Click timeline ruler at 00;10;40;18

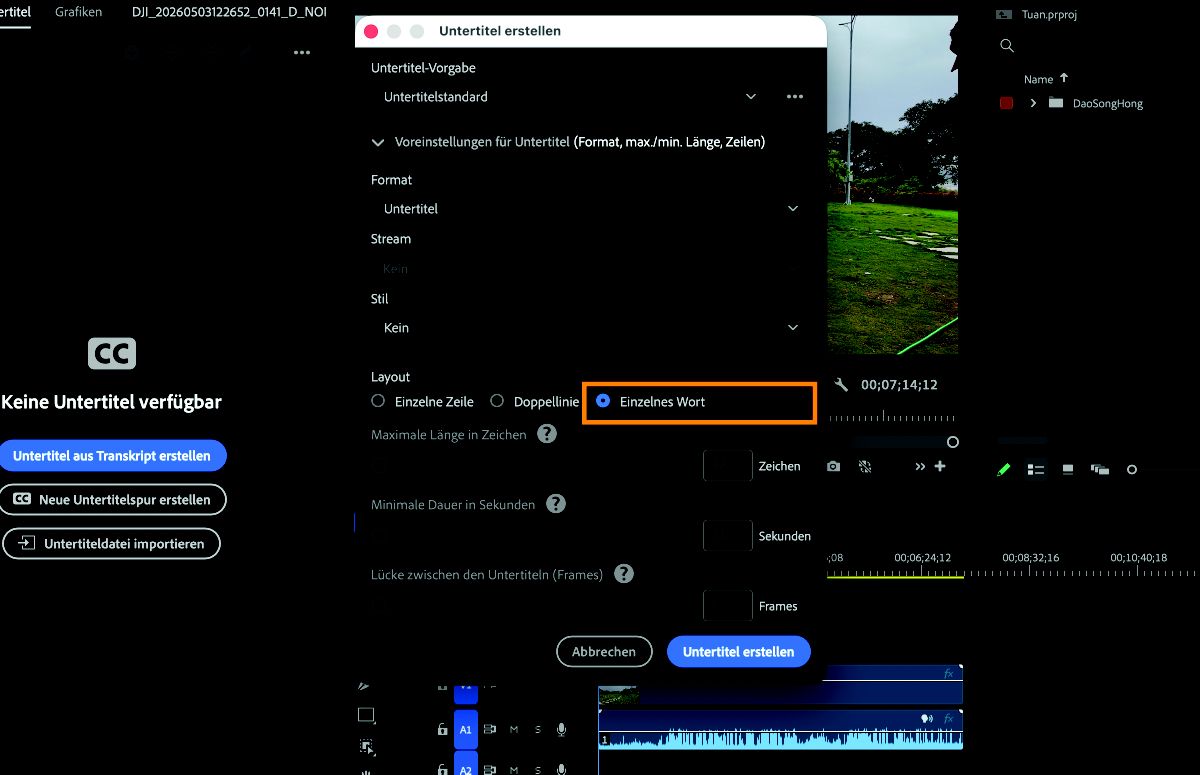(1139, 557)
